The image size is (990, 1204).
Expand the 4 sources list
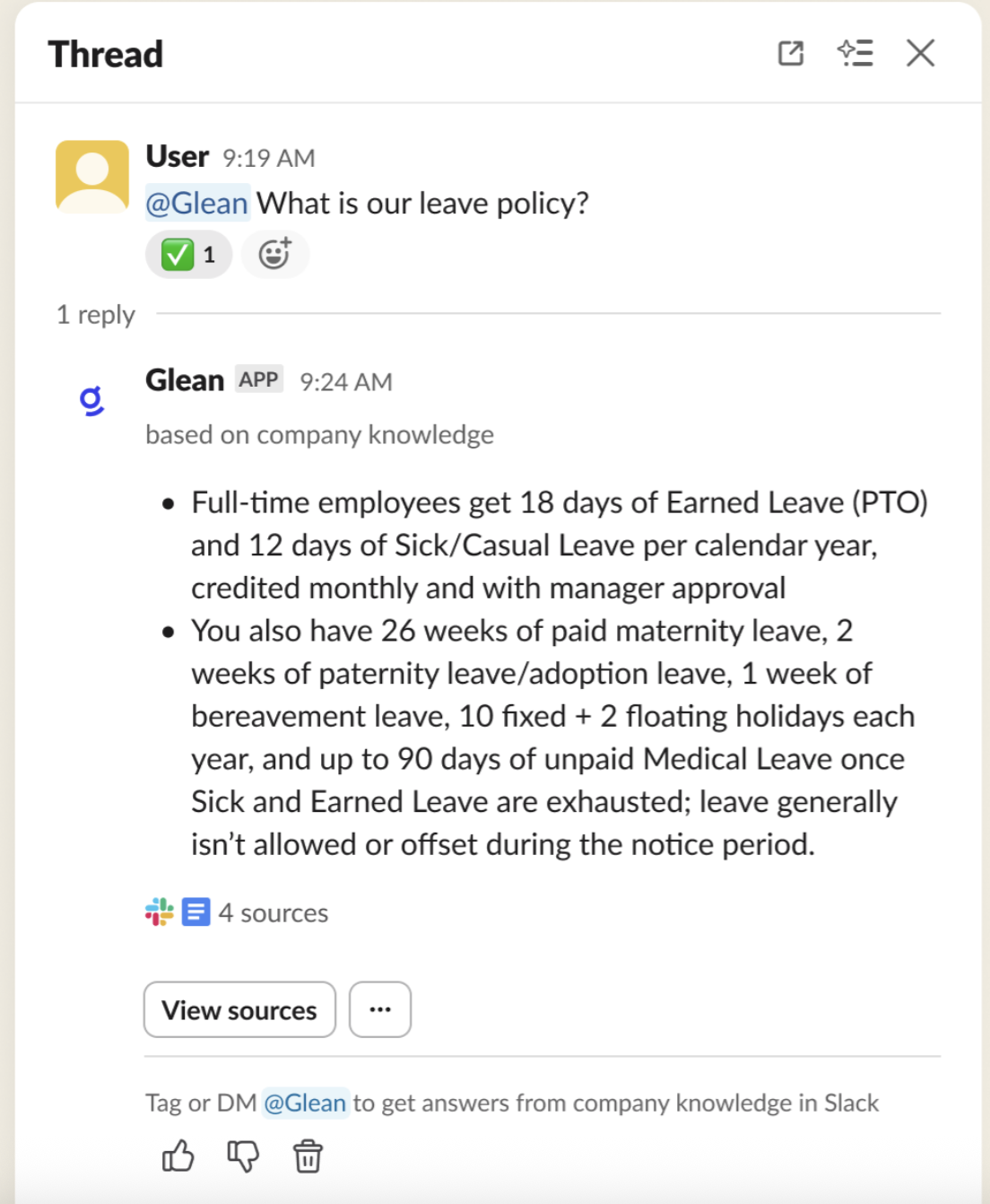click(x=273, y=913)
